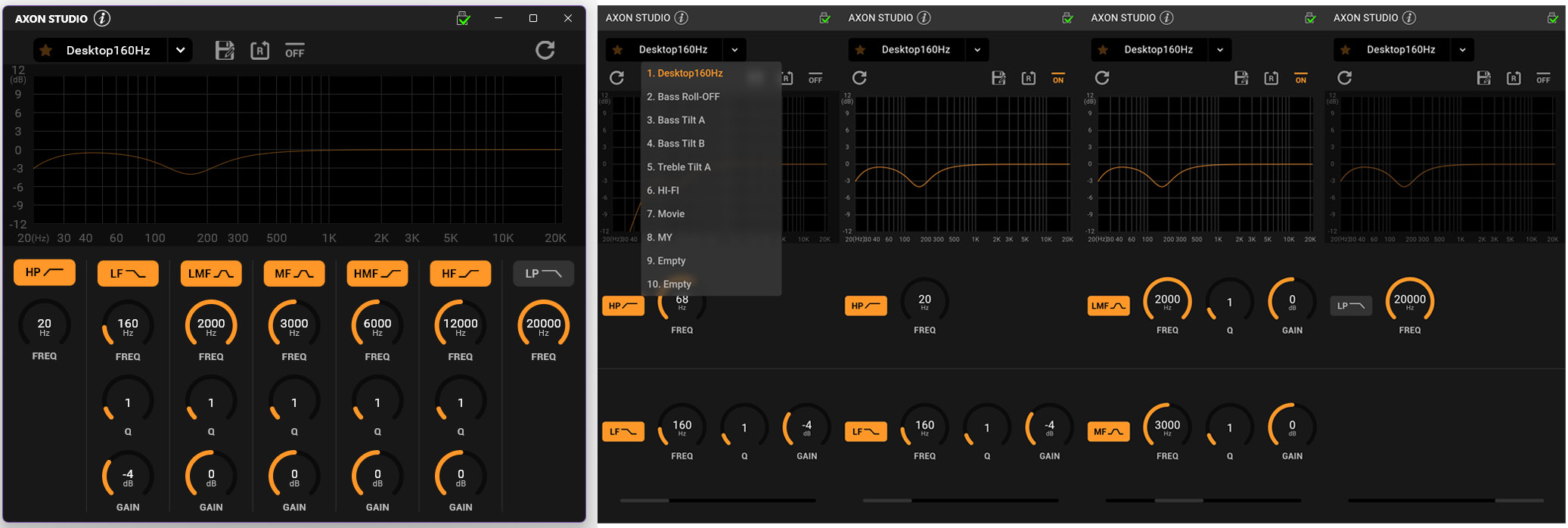Click the reset (R) icon in the LP band panel
1568x528 pixels.
(x=1514, y=78)
